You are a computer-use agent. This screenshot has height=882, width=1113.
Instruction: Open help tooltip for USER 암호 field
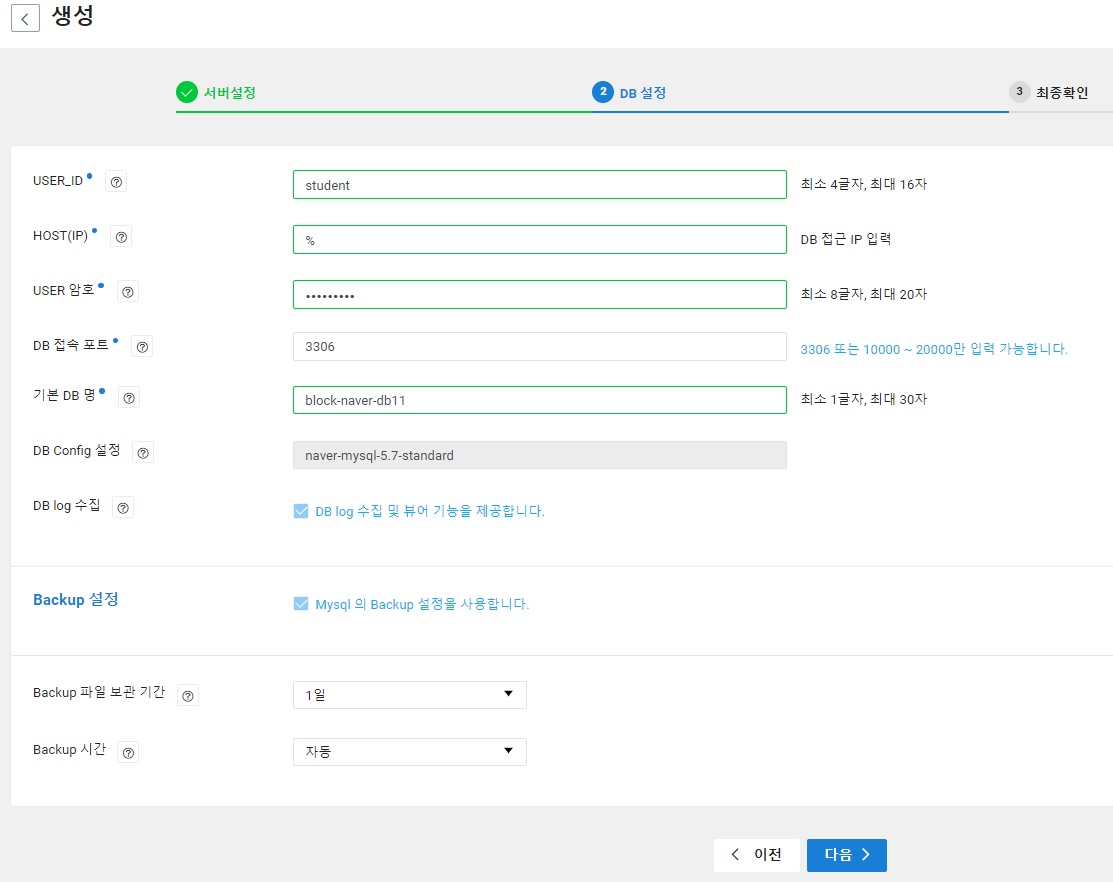pyautogui.click(x=127, y=292)
